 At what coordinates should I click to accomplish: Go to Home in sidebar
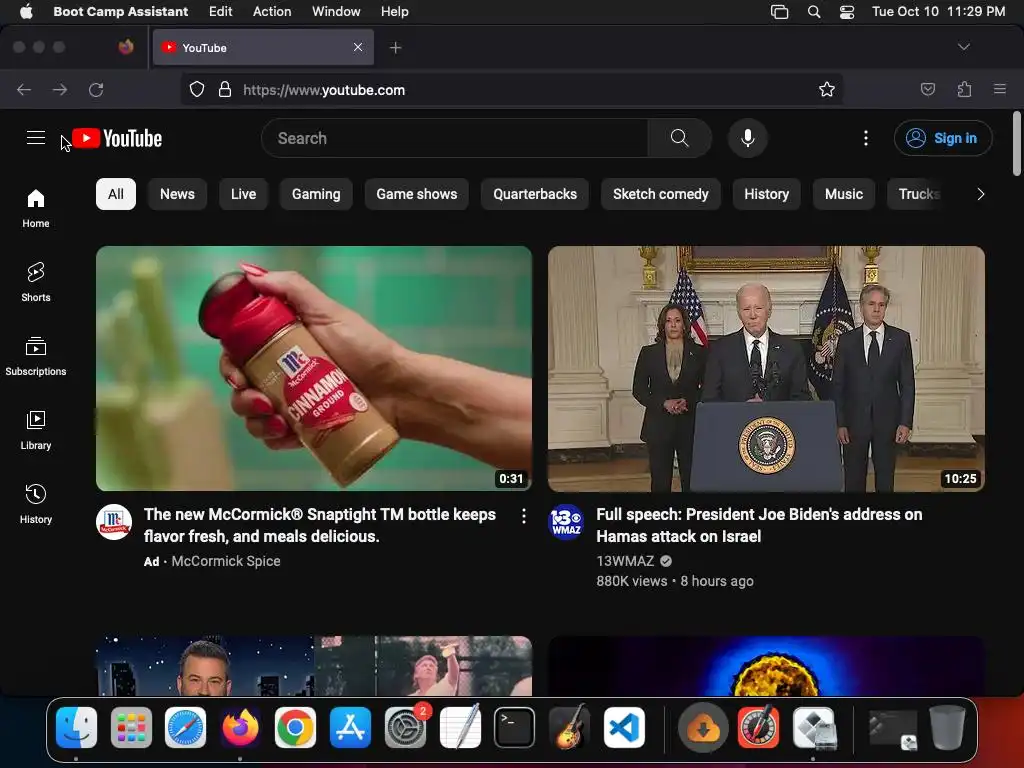click(x=36, y=208)
